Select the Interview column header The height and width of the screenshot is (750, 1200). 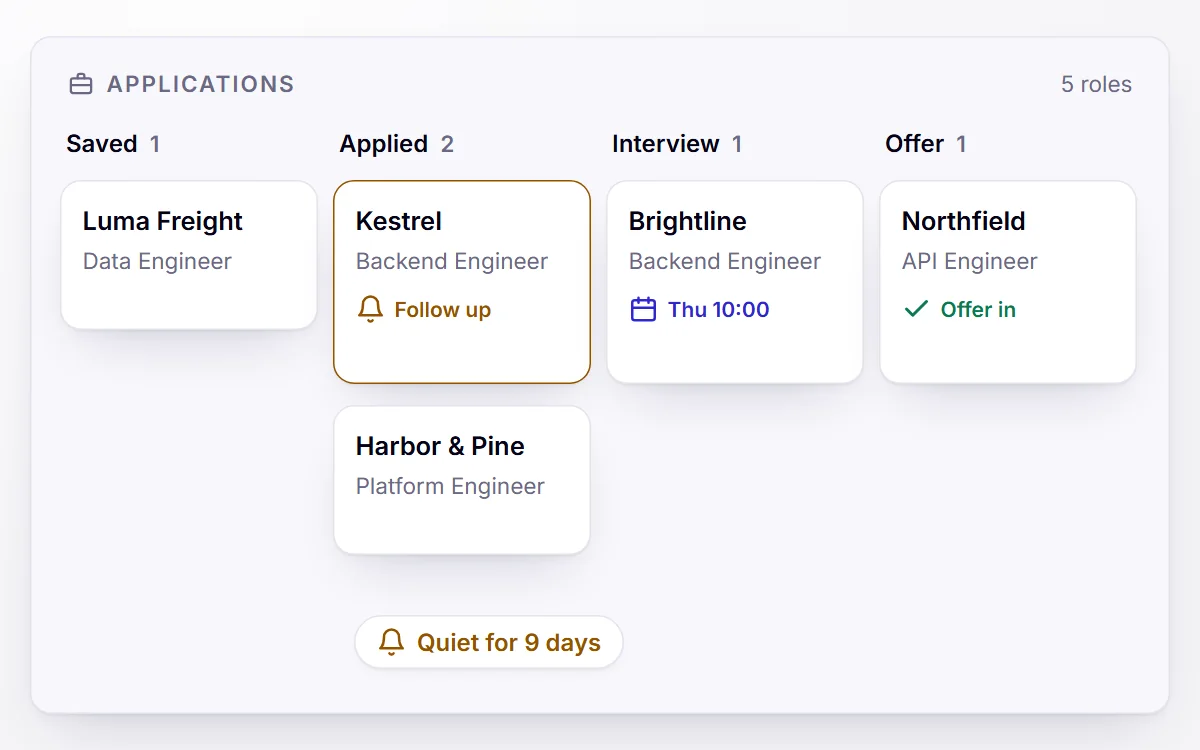pos(666,144)
